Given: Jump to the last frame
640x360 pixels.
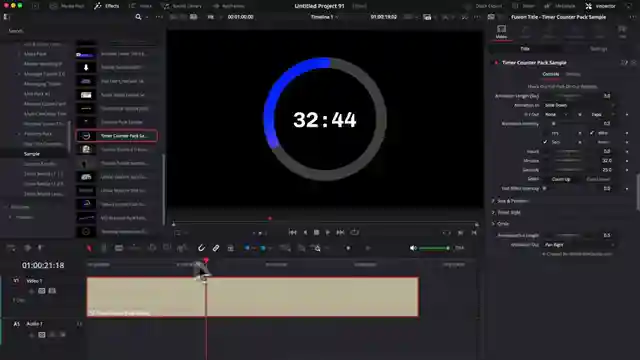Looking at the screenshot, I should click(340, 232).
